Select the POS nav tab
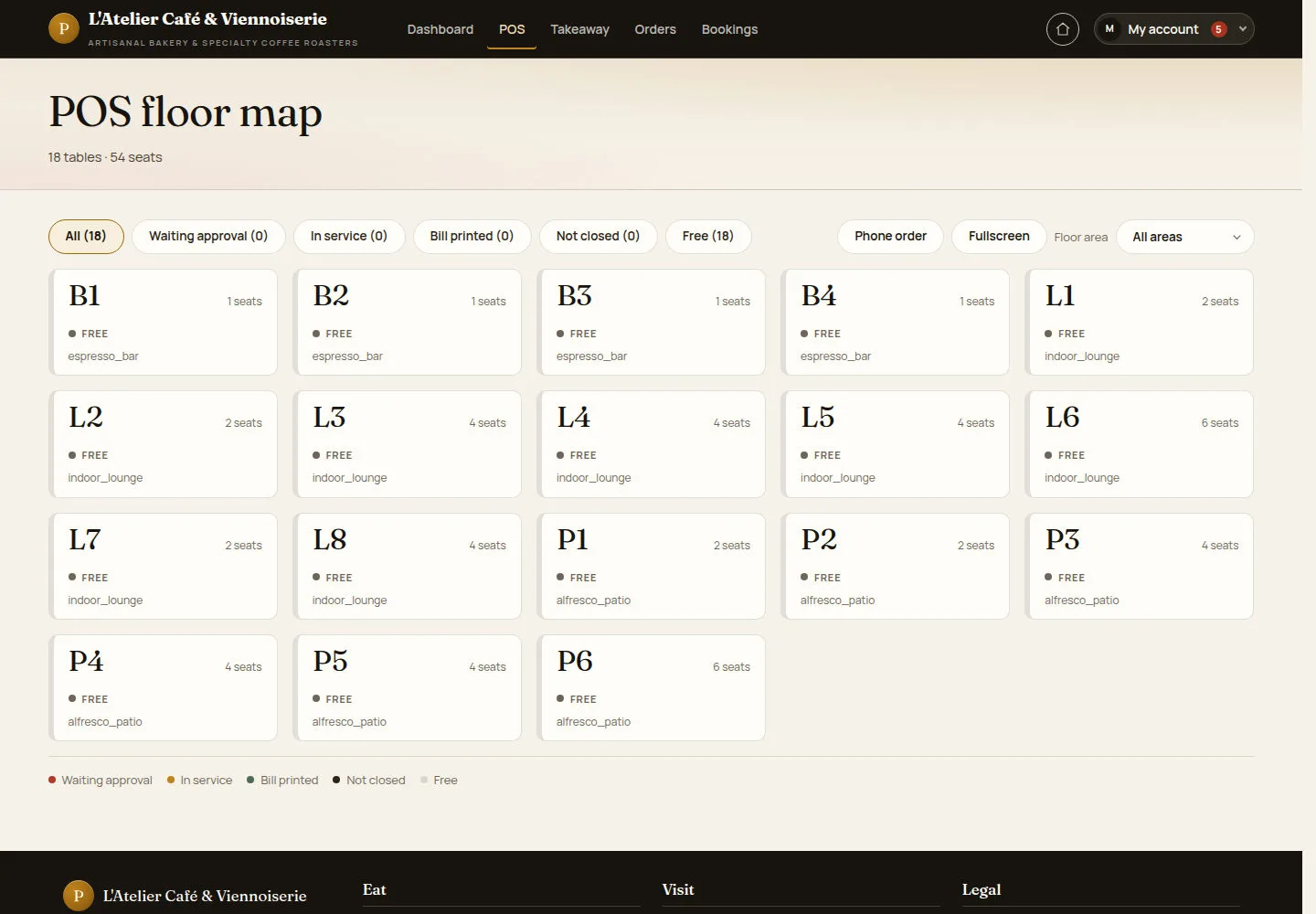1316x914 pixels. (512, 29)
